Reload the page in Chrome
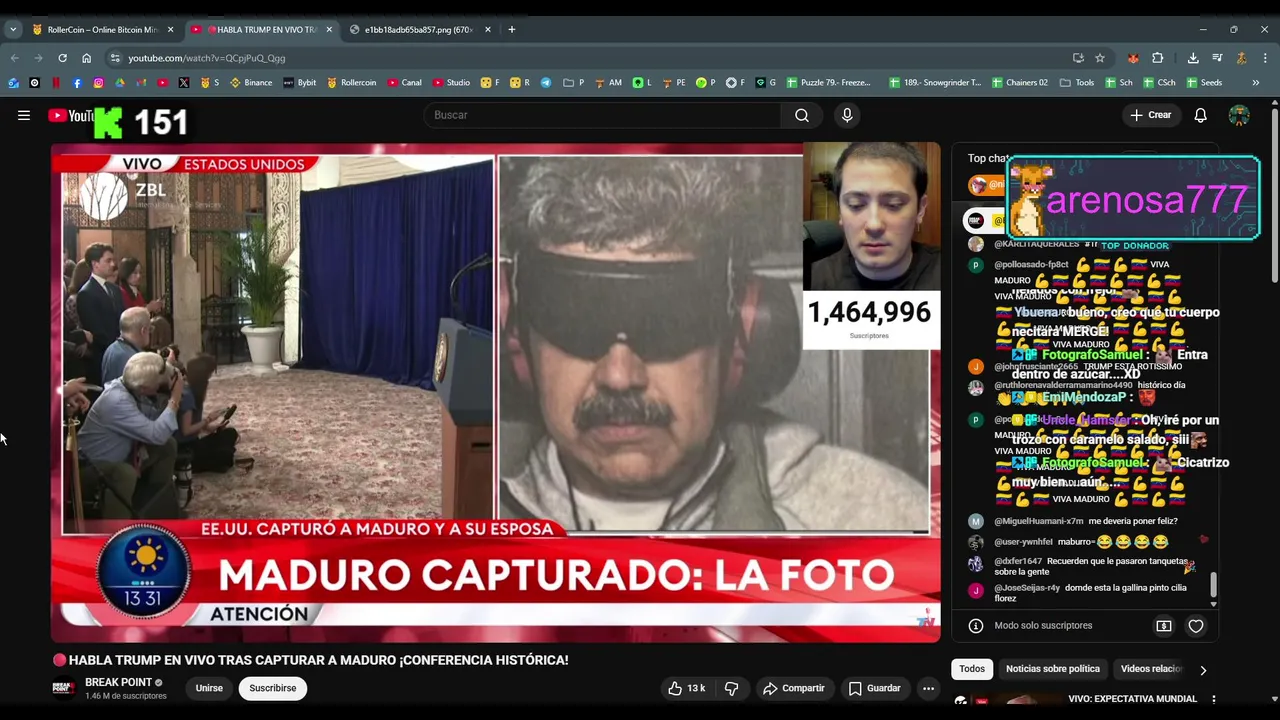Viewport: 1280px width, 720px height. [62, 58]
